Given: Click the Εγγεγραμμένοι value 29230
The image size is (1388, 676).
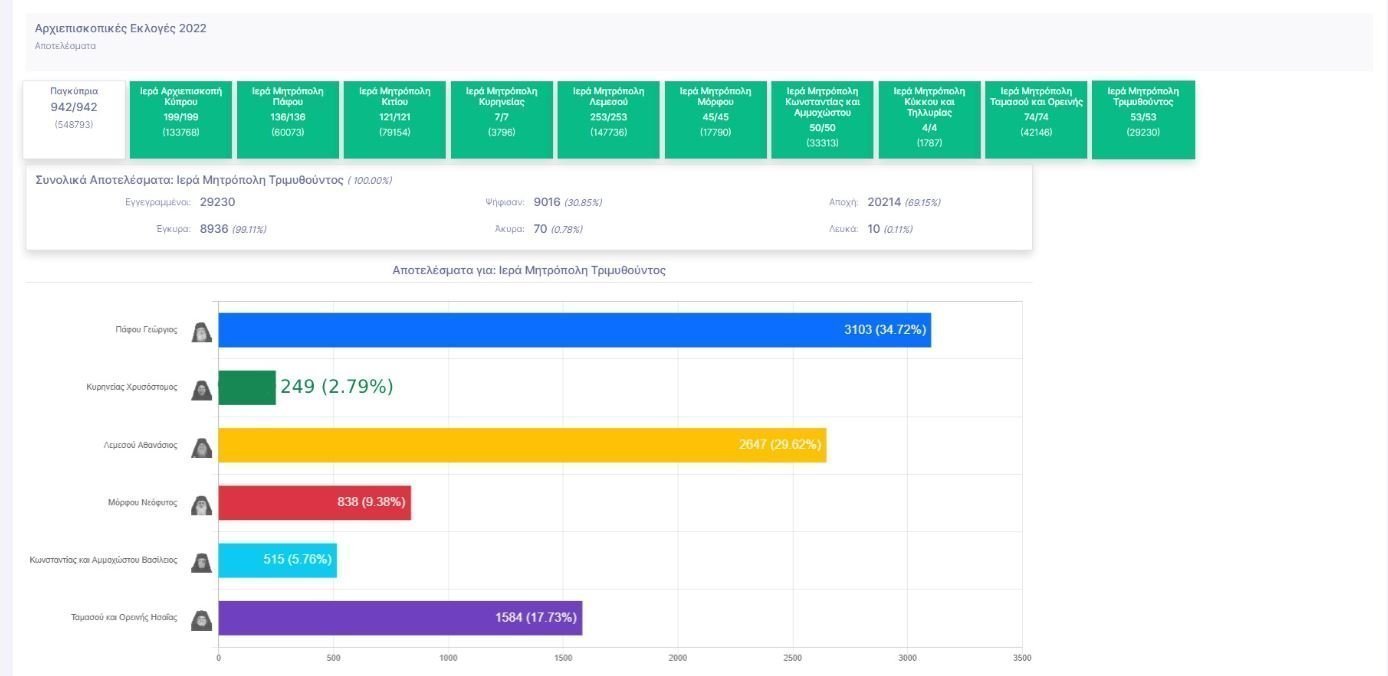Looking at the screenshot, I should [218, 202].
